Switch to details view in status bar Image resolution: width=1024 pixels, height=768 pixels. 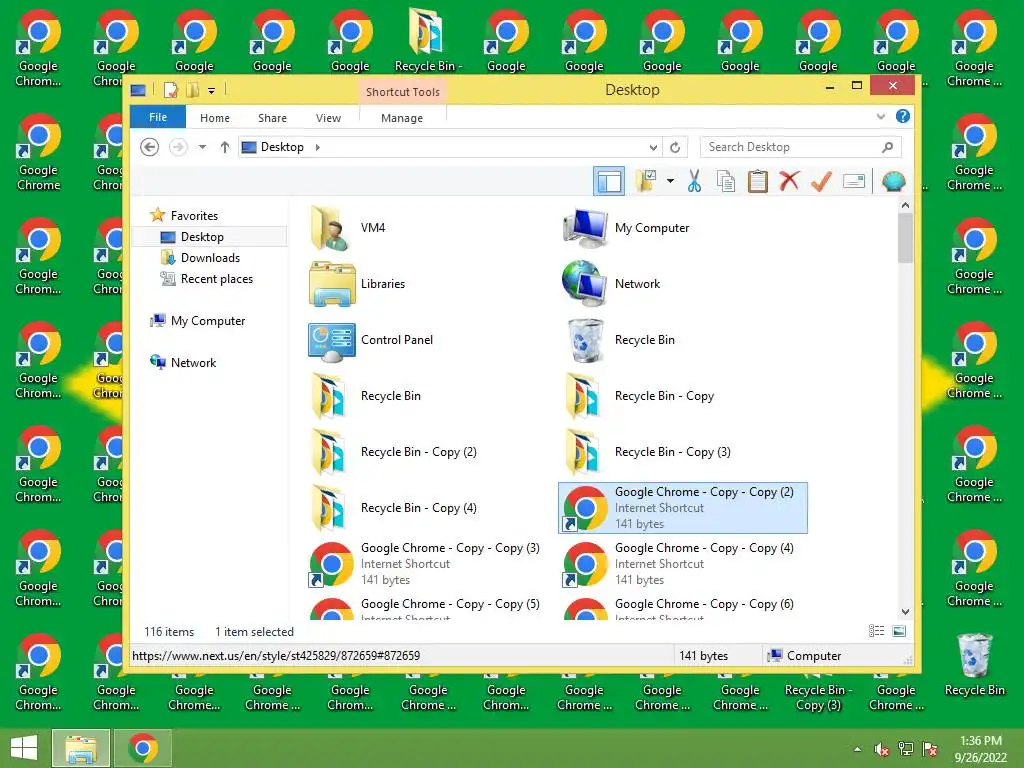click(876, 631)
